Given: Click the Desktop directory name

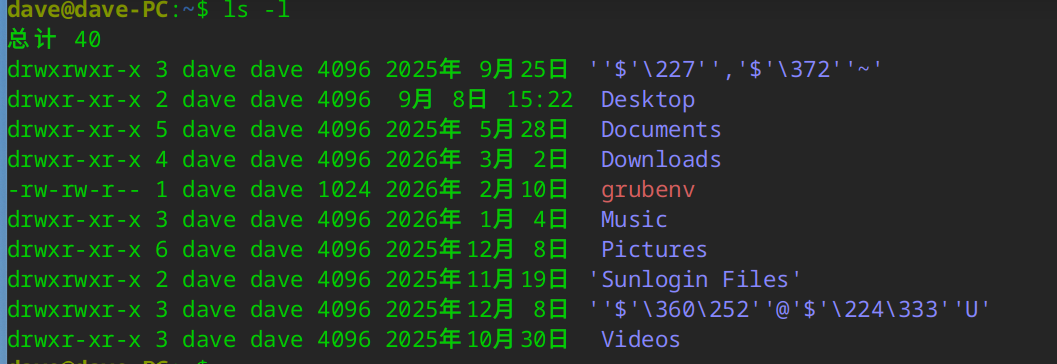Looking at the screenshot, I should point(648,100).
